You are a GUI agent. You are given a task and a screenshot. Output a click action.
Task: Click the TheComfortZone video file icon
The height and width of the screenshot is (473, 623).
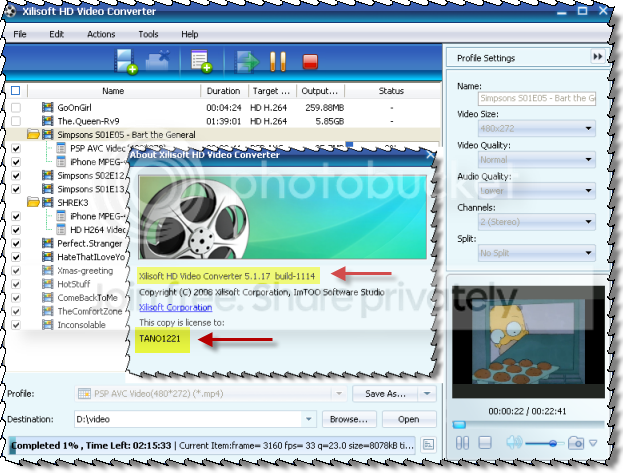click(47, 311)
